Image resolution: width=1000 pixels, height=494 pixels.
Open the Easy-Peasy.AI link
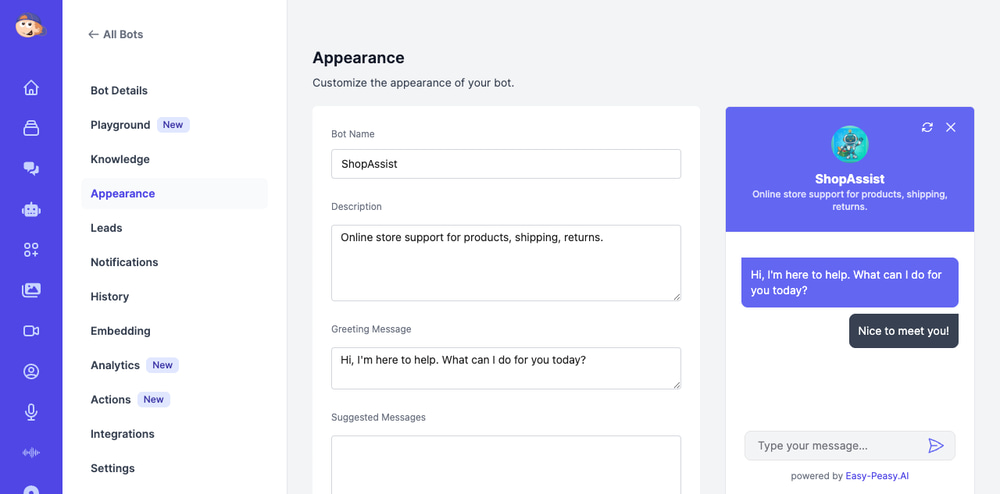(x=877, y=476)
